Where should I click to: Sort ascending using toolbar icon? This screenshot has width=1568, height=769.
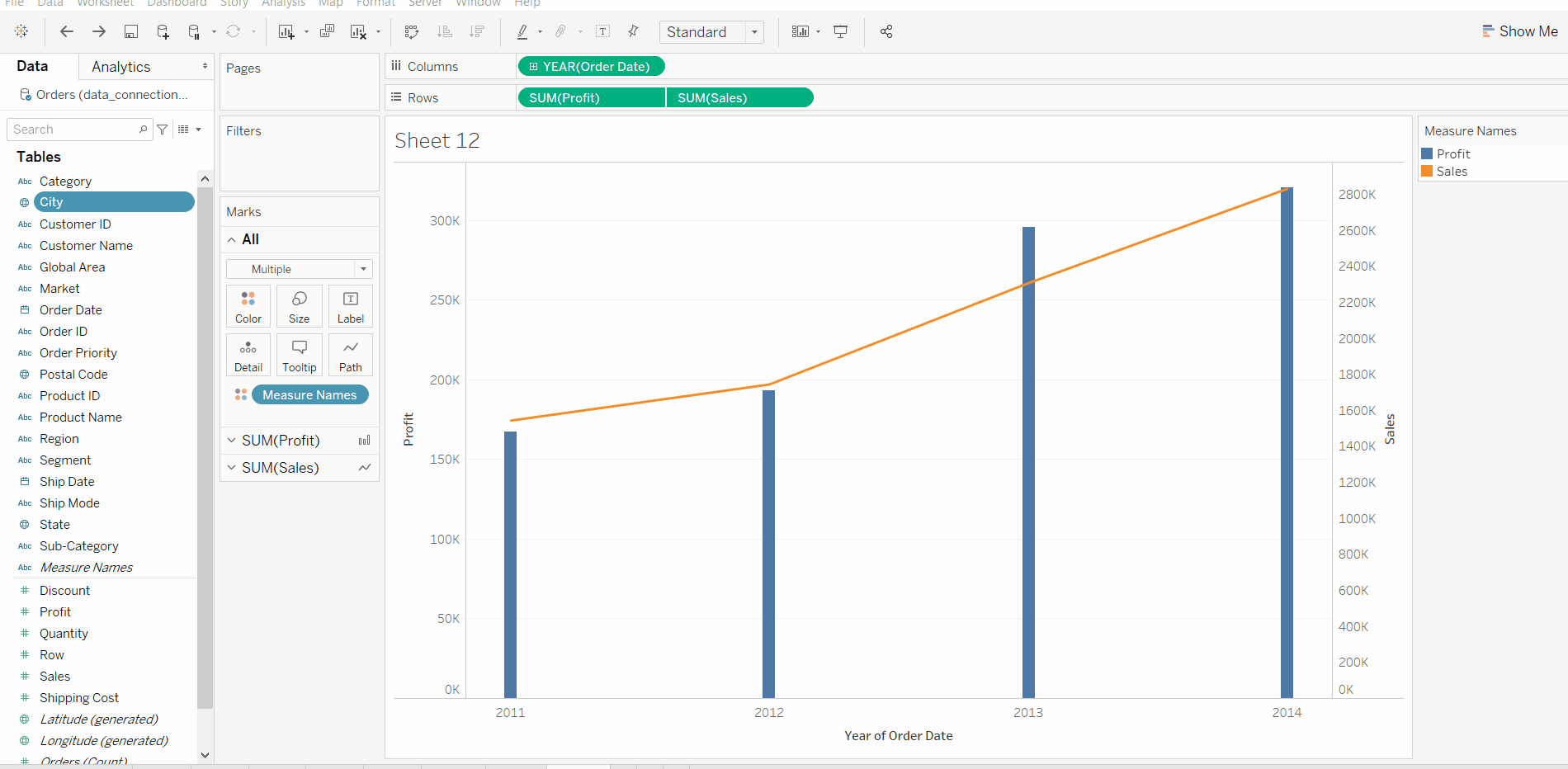point(445,31)
